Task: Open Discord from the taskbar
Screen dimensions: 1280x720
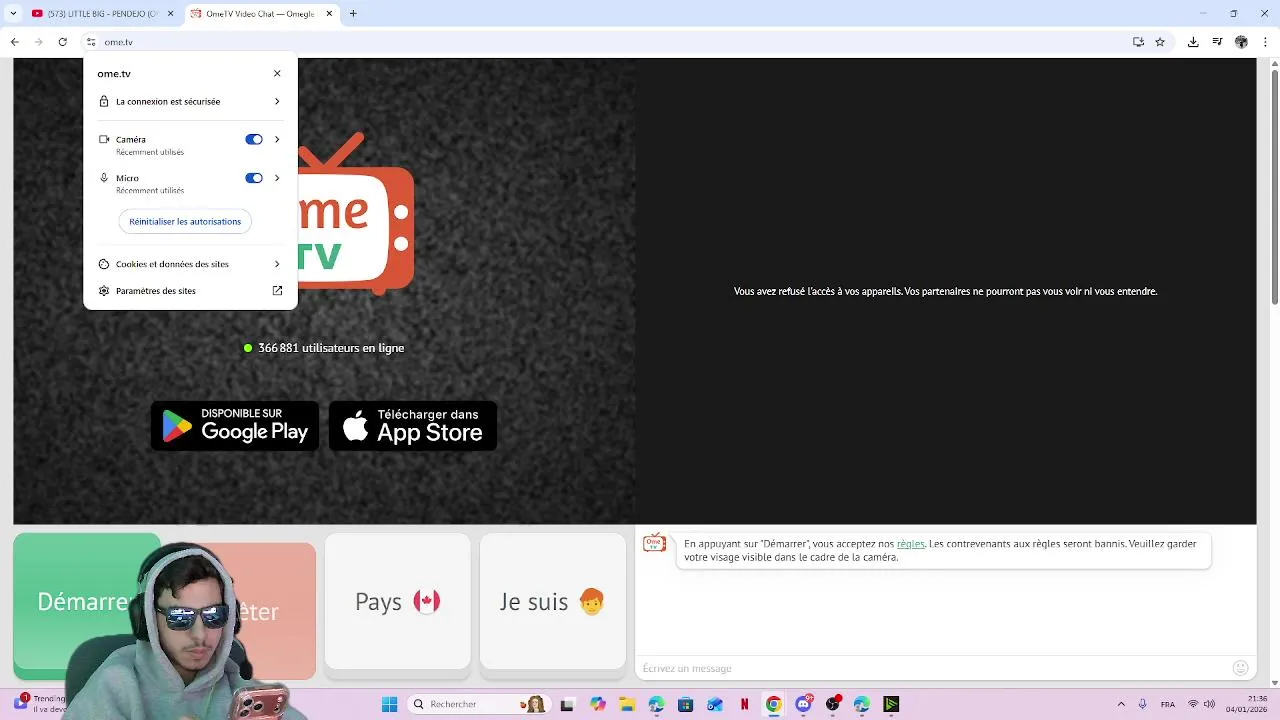Action: click(x=803, y=704)
